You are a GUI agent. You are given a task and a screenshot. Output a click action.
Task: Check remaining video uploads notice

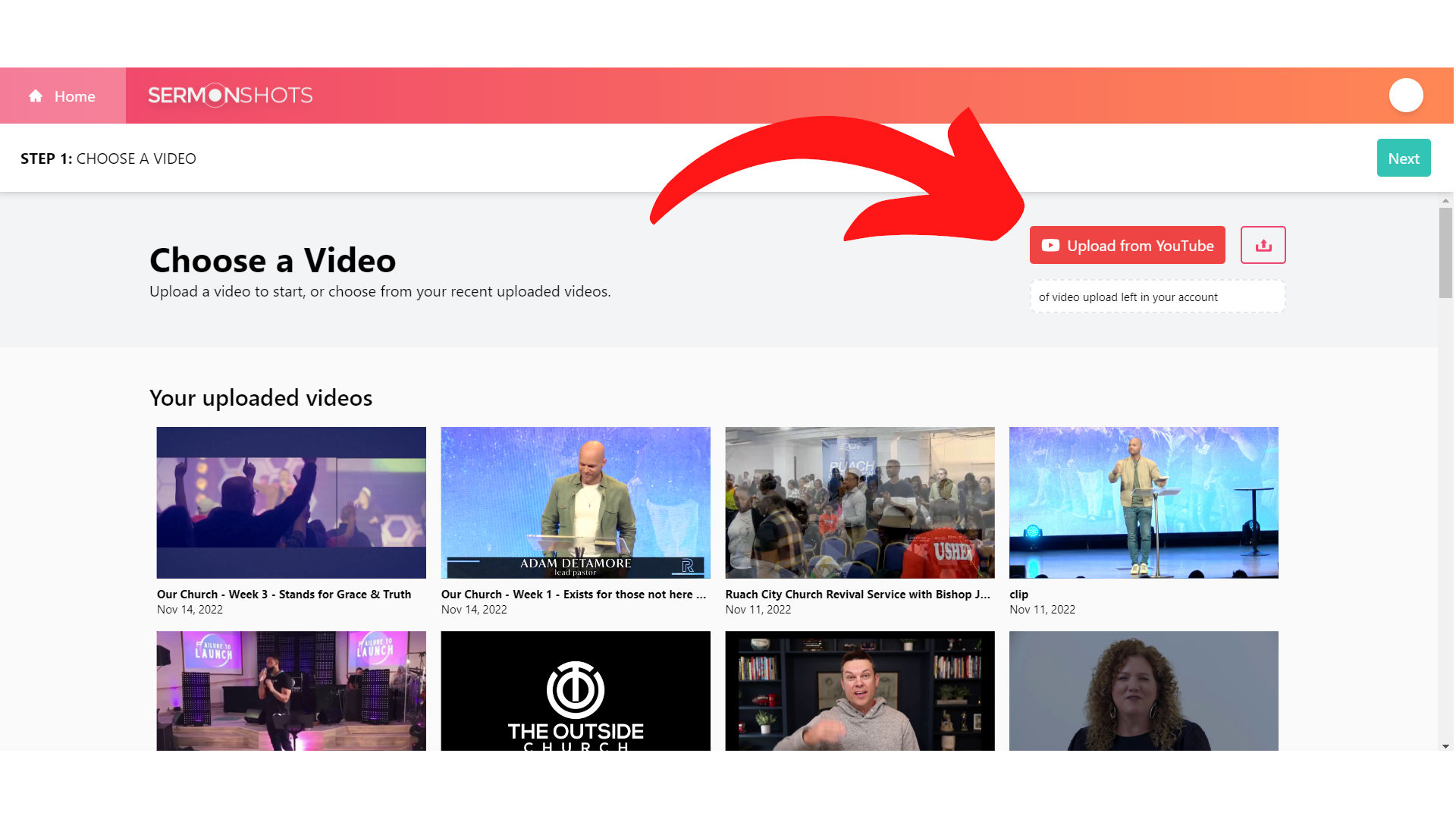click(1157, 297)
